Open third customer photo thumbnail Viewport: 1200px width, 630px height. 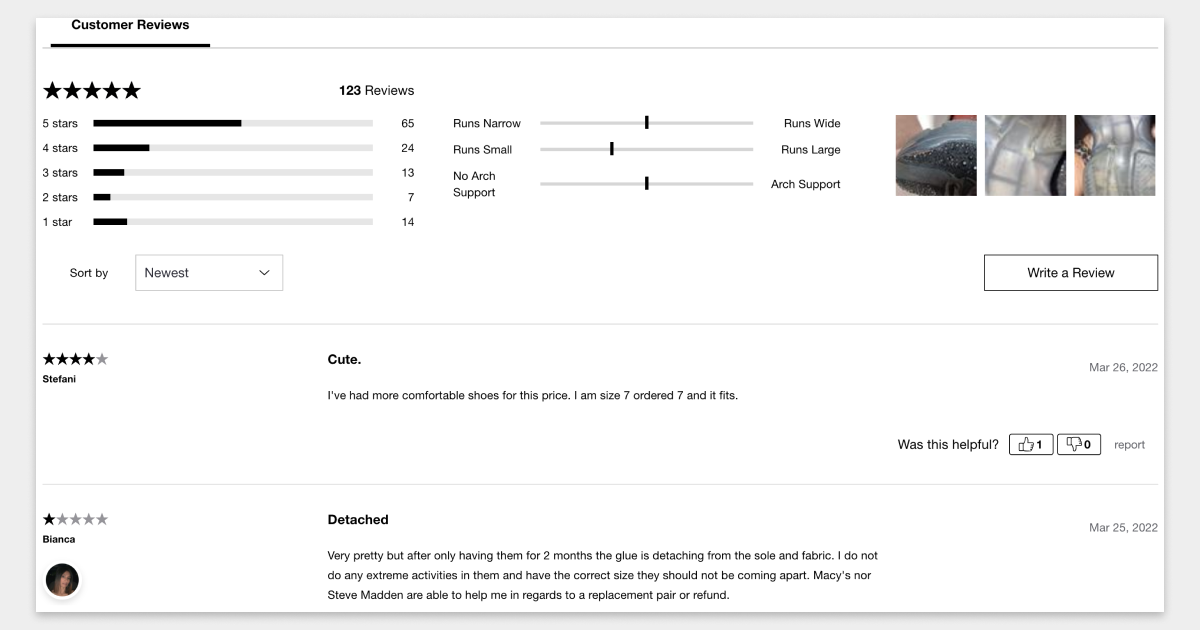[1115, 155]
